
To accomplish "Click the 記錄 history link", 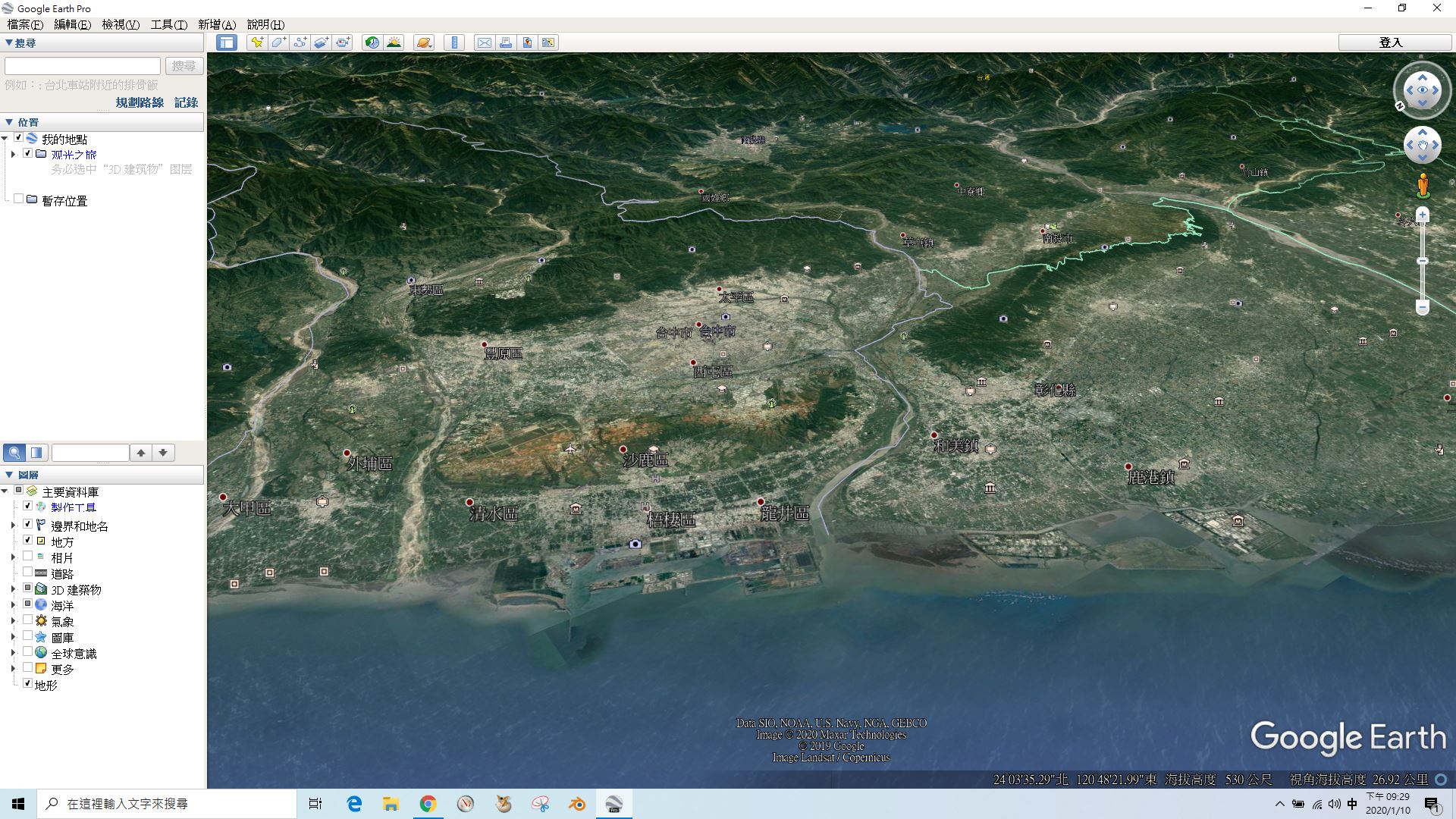I will pos(186,102).
